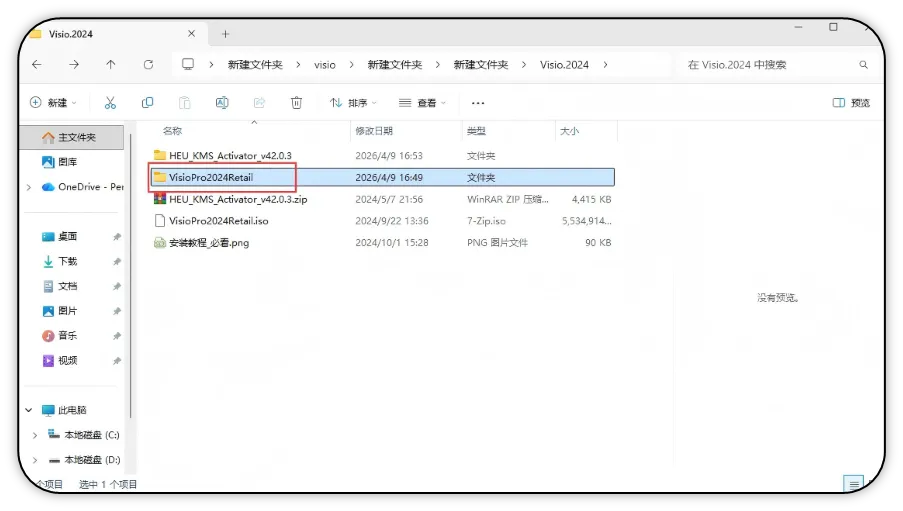This screenshot has height=511, width=903.
Task: Open OneDrive in the sidebar
Action: click(83, 187)
